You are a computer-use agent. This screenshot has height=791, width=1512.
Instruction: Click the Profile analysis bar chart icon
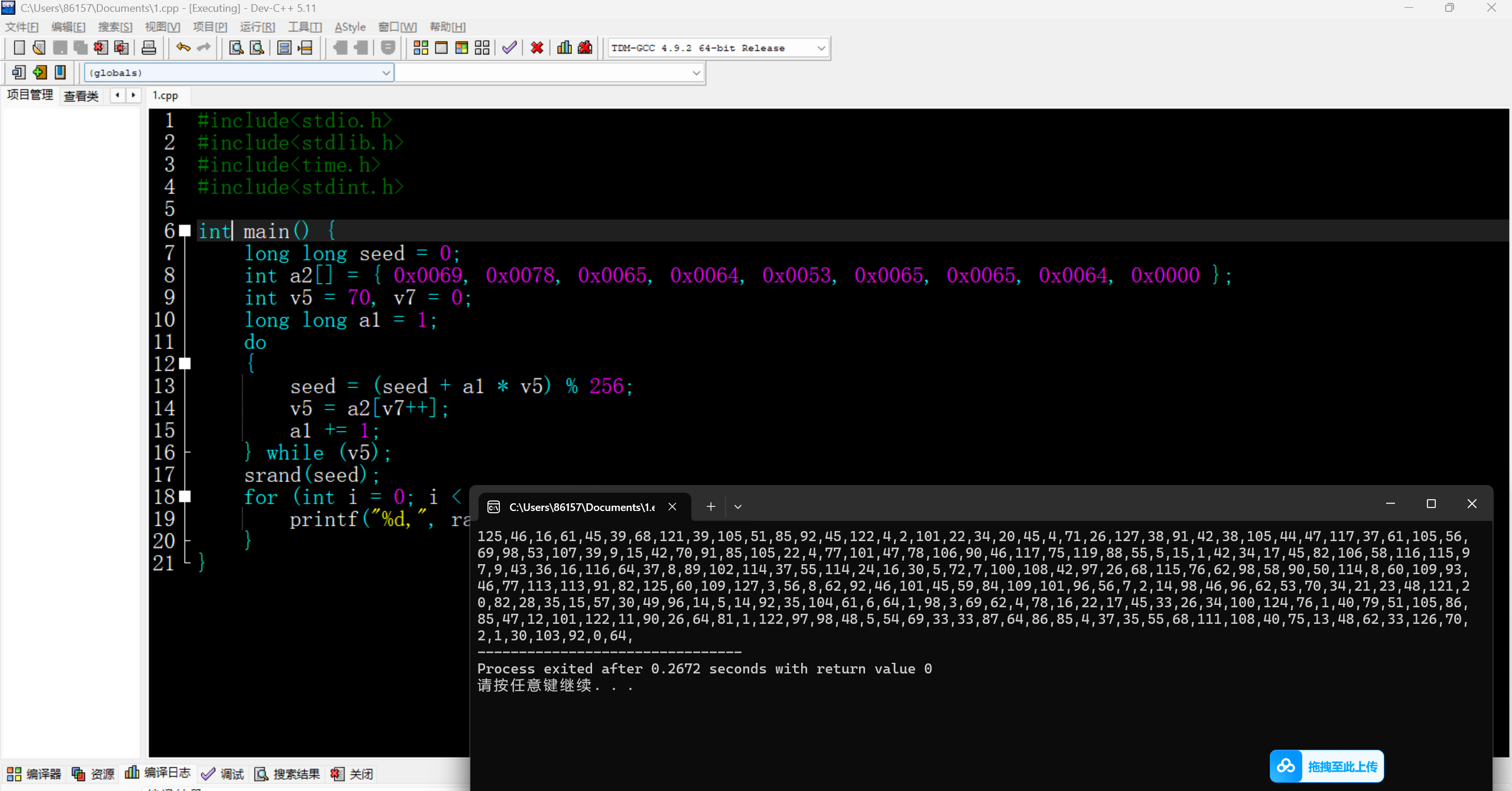[x=564, y=48]
